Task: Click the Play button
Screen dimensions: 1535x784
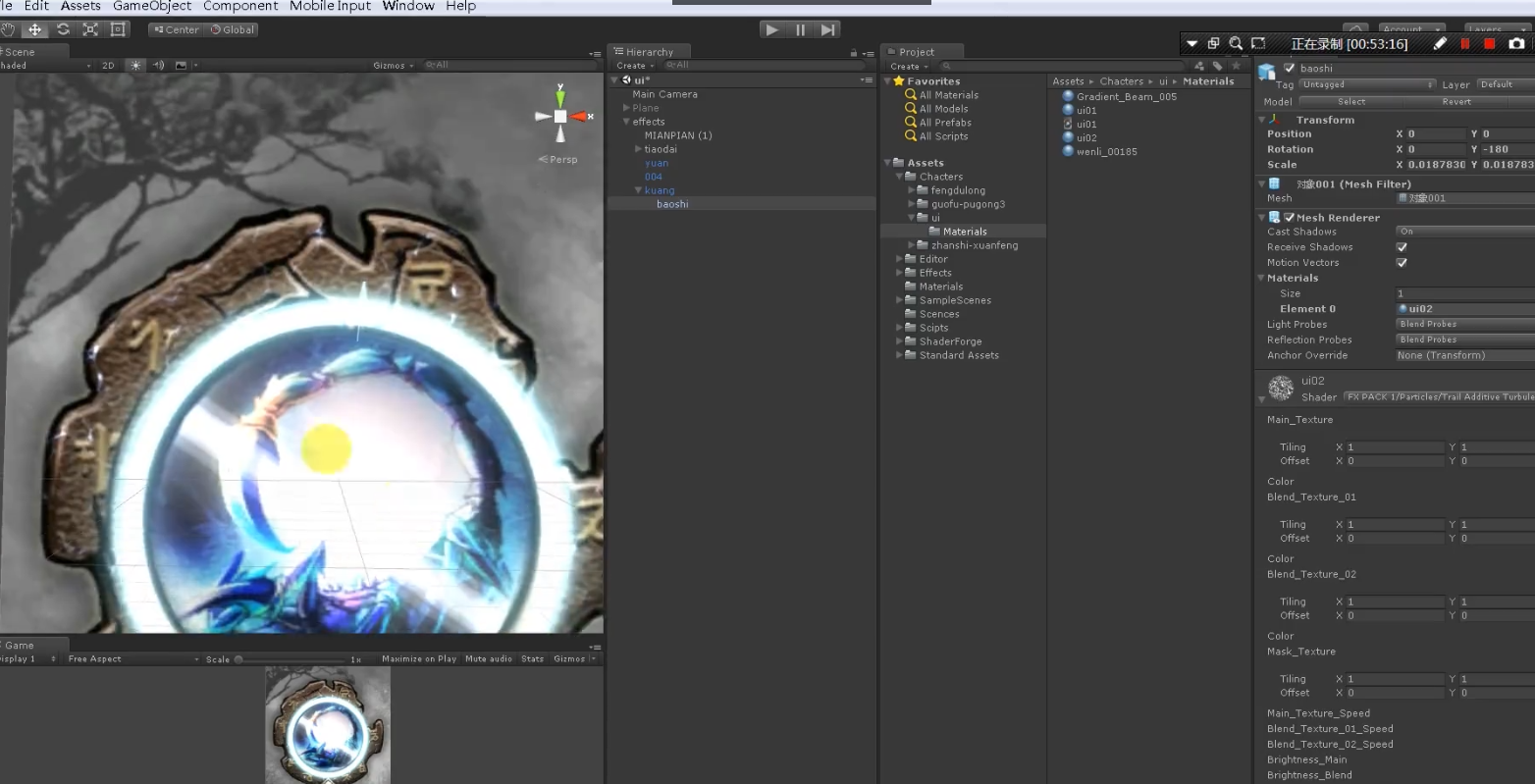Action: click(772, 29)
